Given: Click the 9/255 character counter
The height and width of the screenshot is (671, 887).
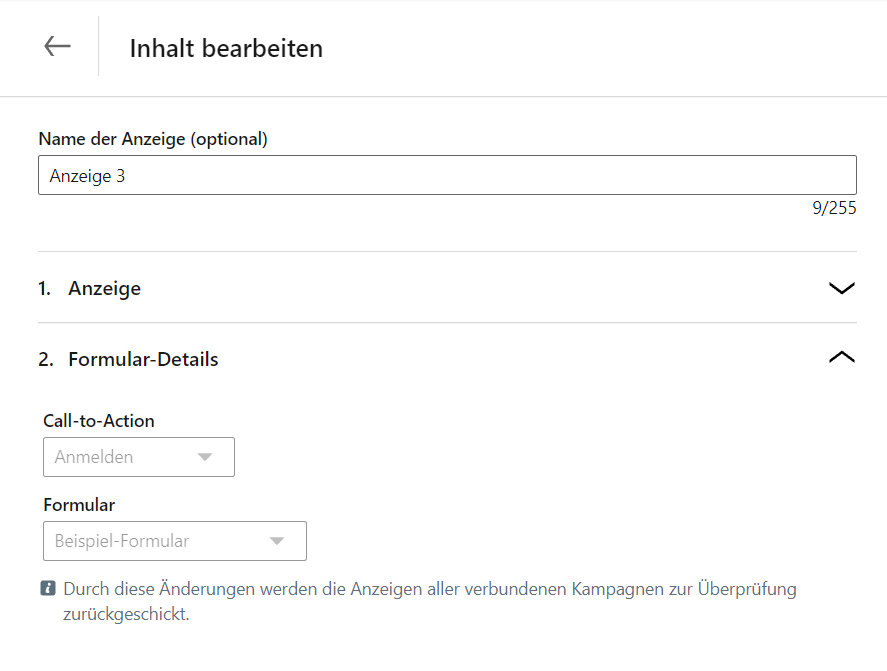Looking at the screenshot, I should click(834, 208).
